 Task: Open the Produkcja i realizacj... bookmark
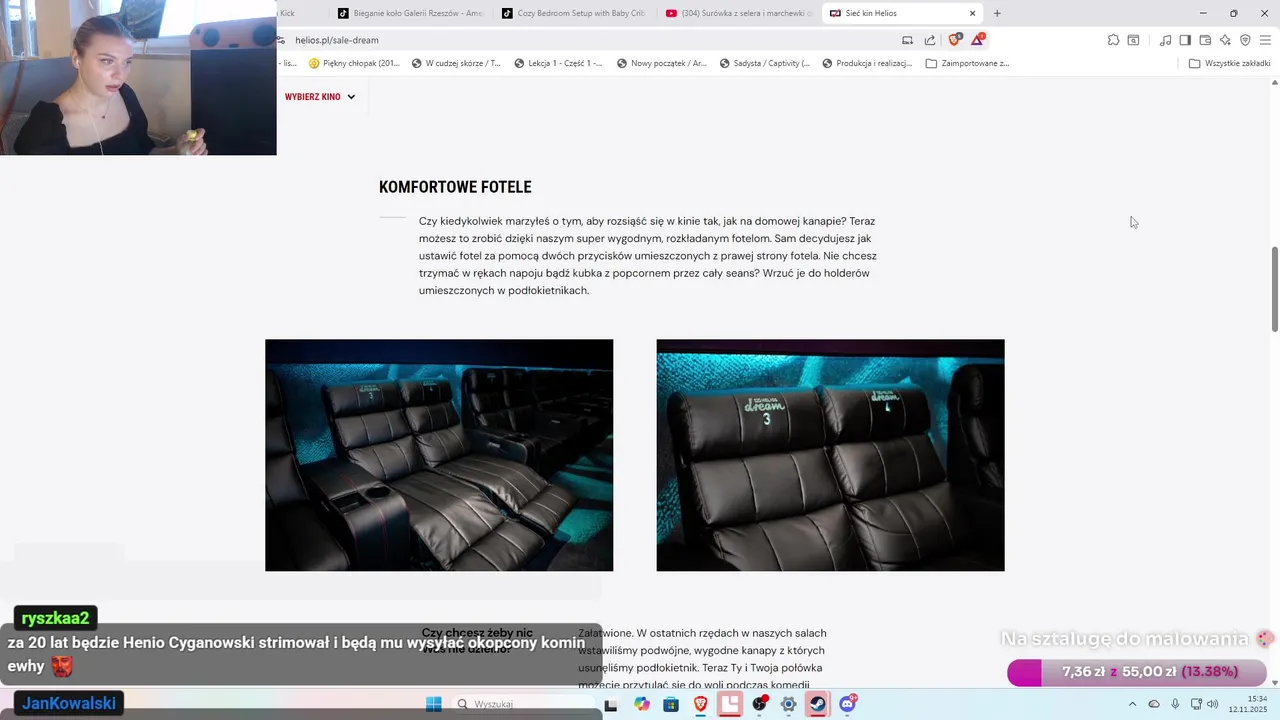(x=867, y=63)
